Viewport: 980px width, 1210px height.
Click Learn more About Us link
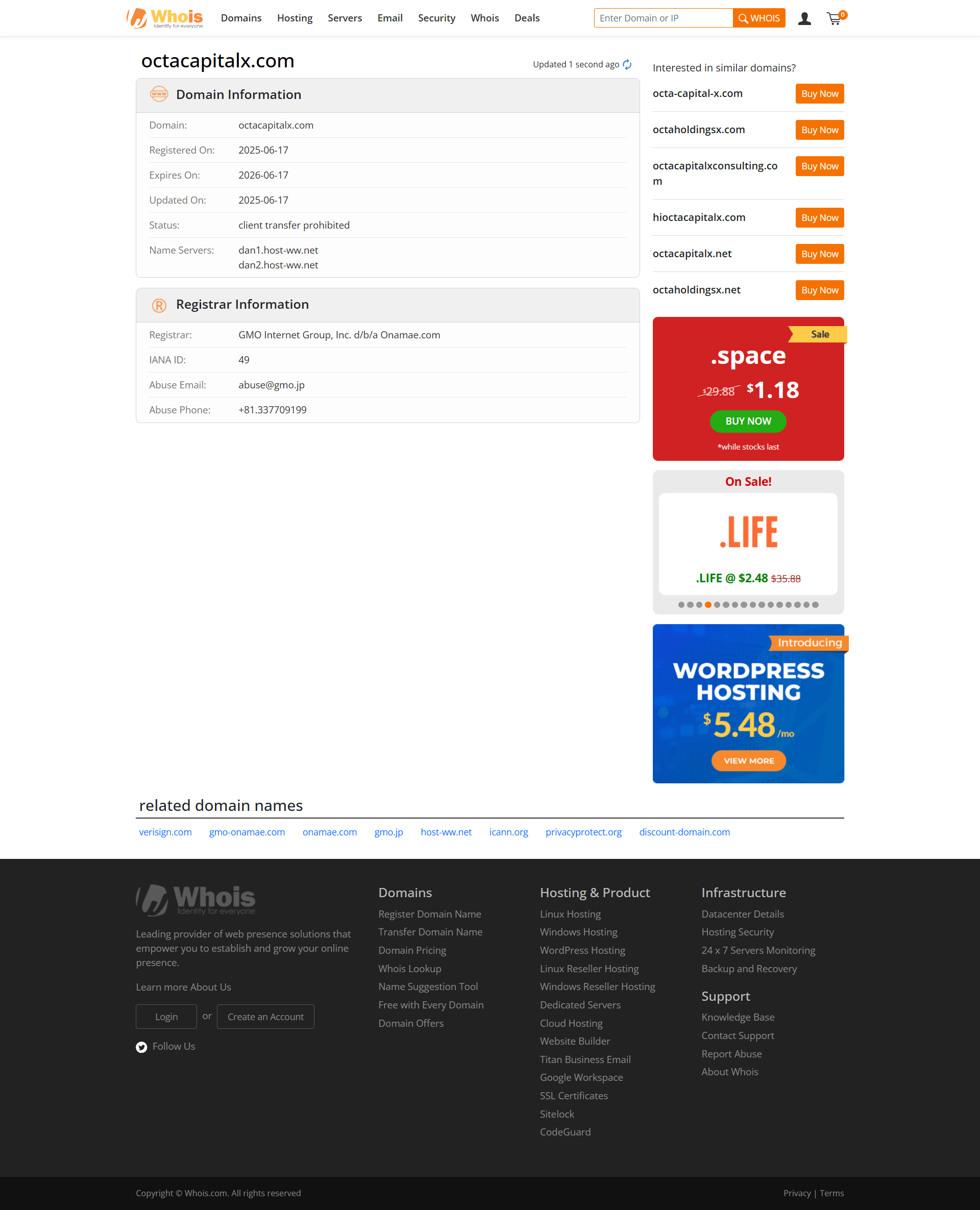183,987
